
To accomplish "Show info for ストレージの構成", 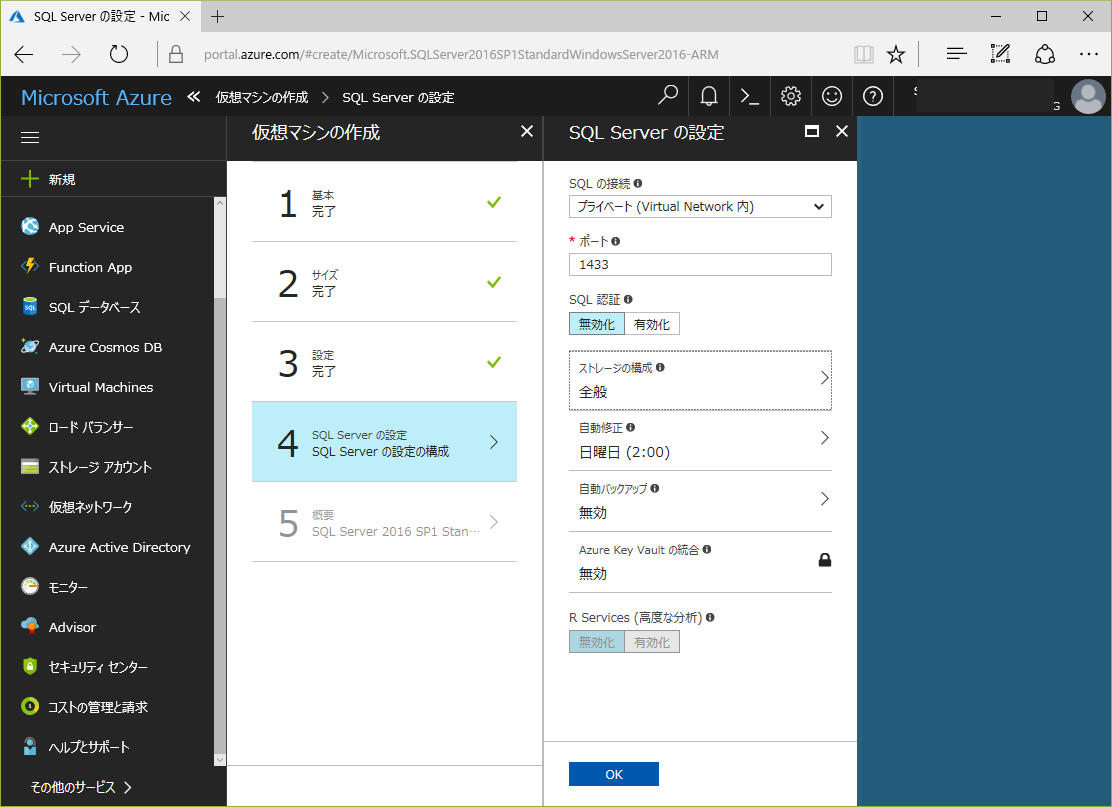I will (660, 367).
